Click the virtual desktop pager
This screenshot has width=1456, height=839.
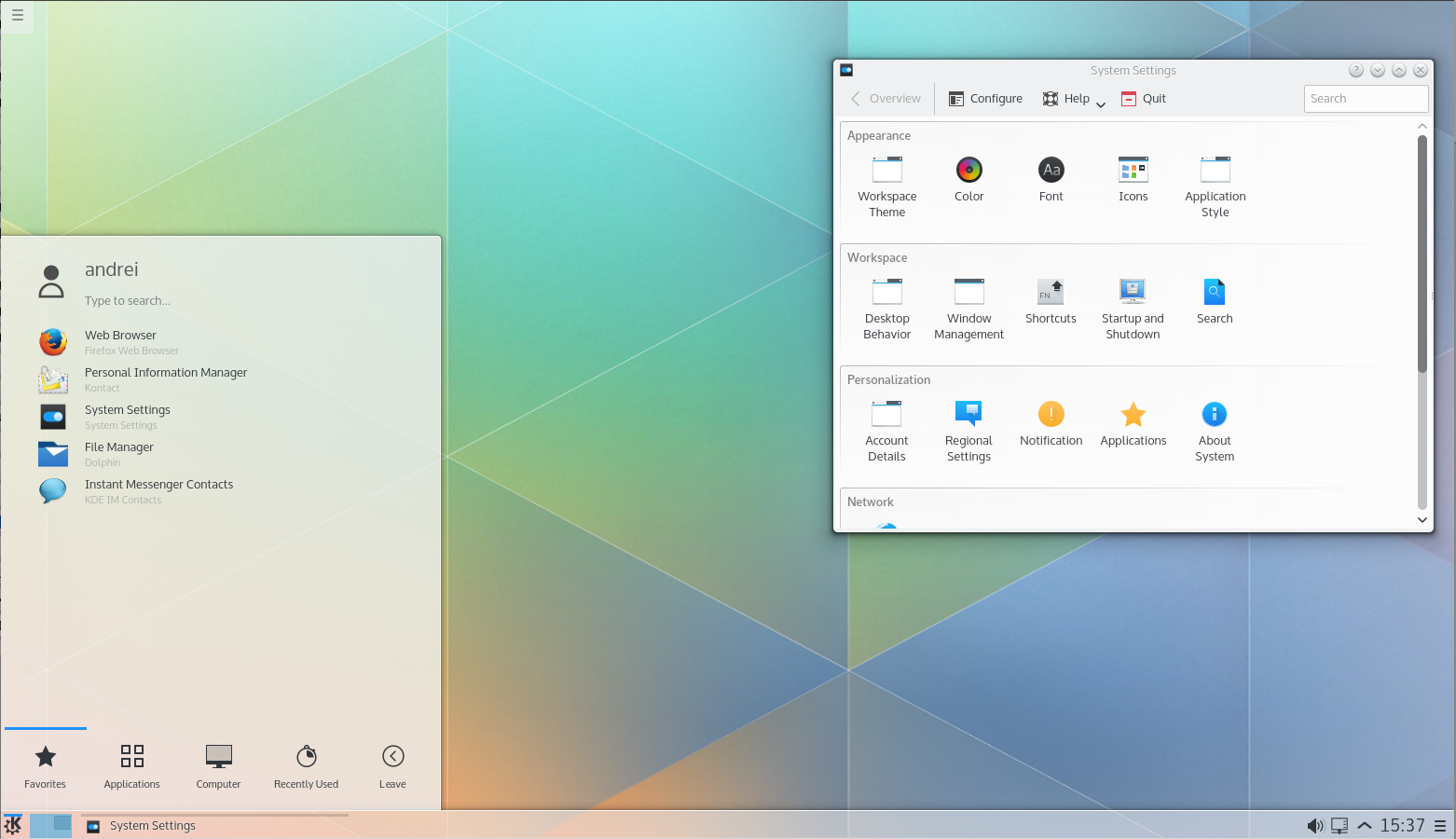[50, 825]
